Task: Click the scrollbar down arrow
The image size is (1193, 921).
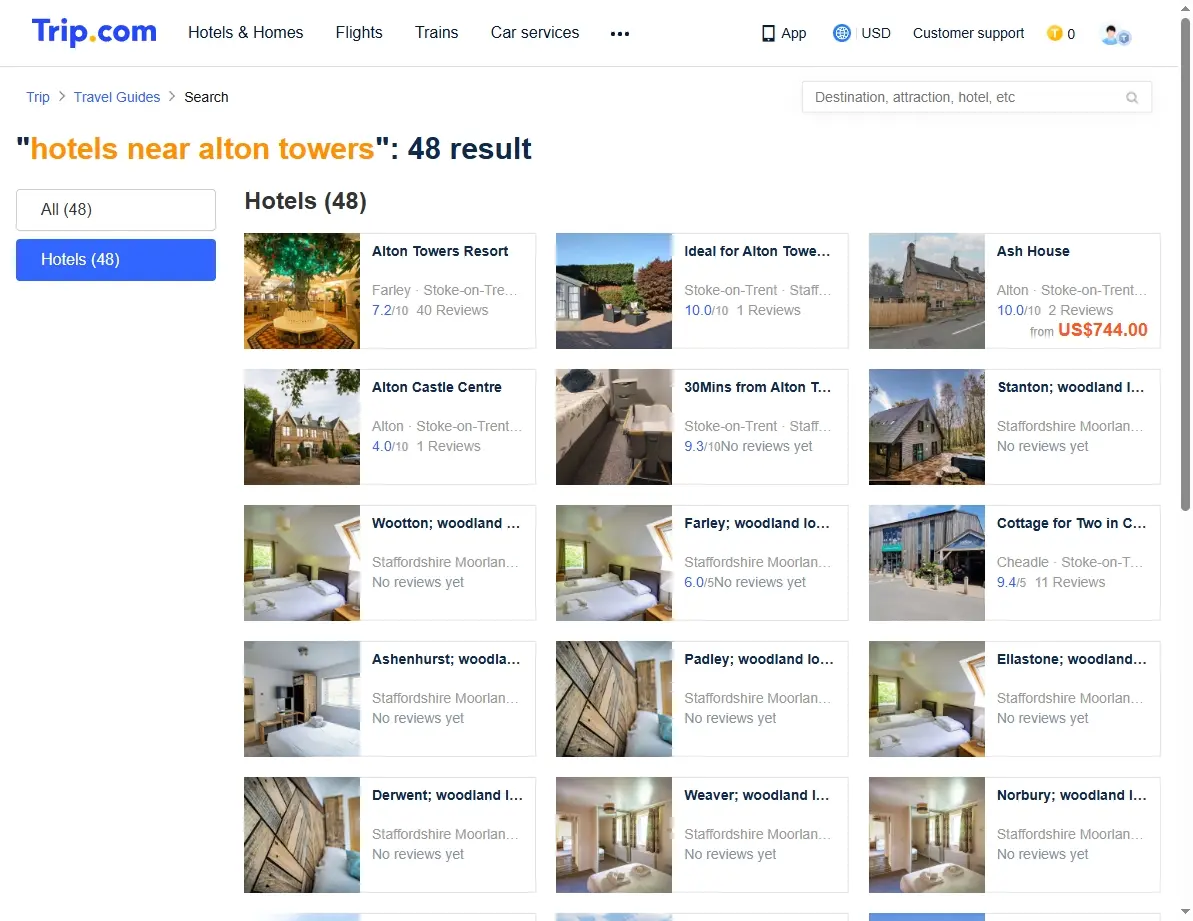Action: pos(1185,911)
